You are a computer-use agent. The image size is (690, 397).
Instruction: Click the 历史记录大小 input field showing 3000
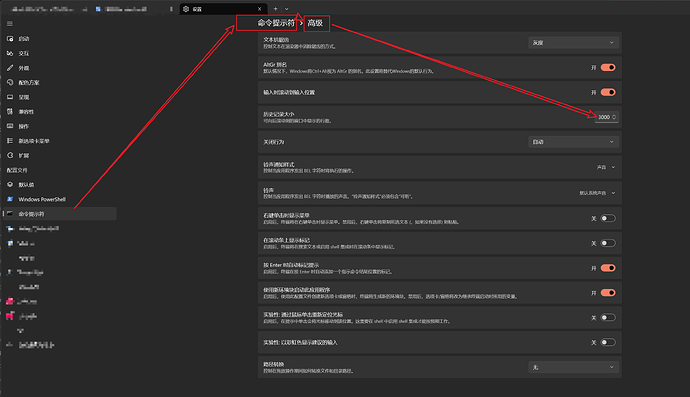click(606, 117)
